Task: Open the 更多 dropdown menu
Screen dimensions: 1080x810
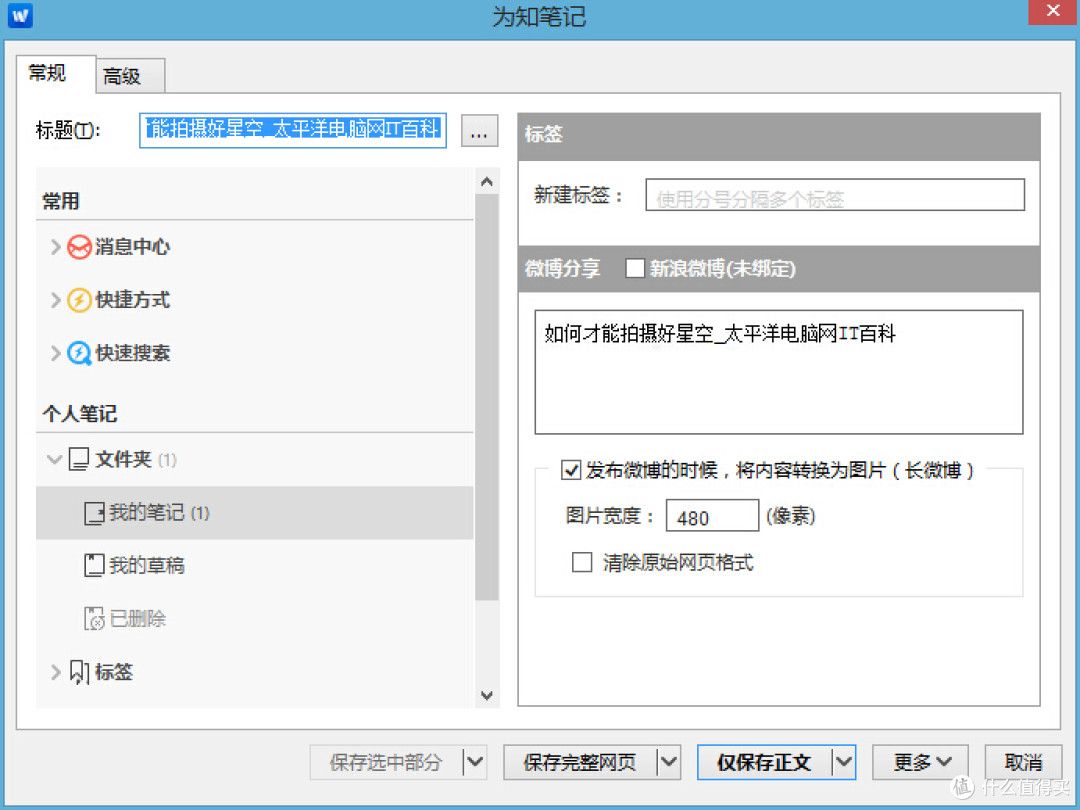Action: point(920,762)
